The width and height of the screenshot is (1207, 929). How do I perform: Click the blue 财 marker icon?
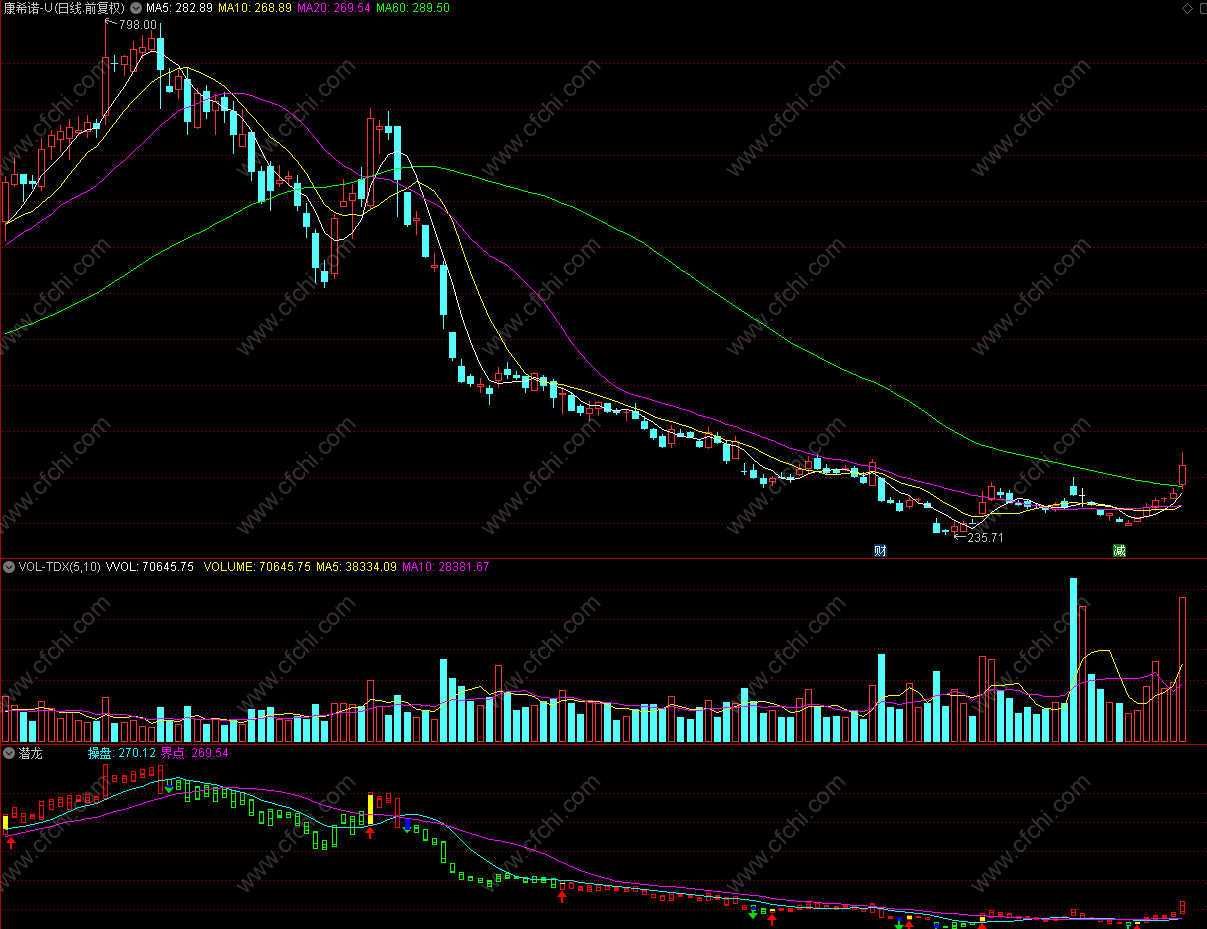(880, 551)
